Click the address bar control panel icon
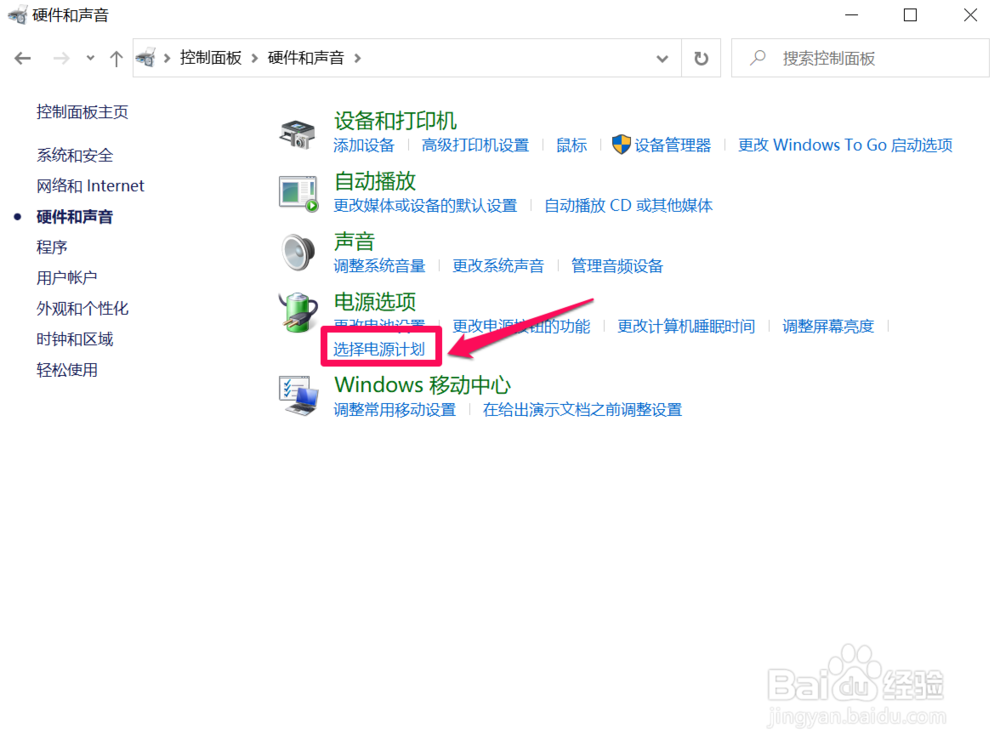Image resolution: width=1000 pixels, height=751 pixels. 146,57
